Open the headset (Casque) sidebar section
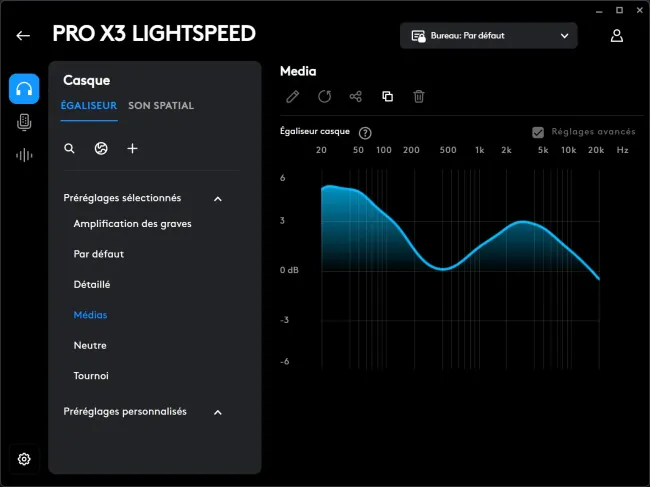The width and height of the screenshot is (650, 487). pyautogui.click(x=24, y=89)
